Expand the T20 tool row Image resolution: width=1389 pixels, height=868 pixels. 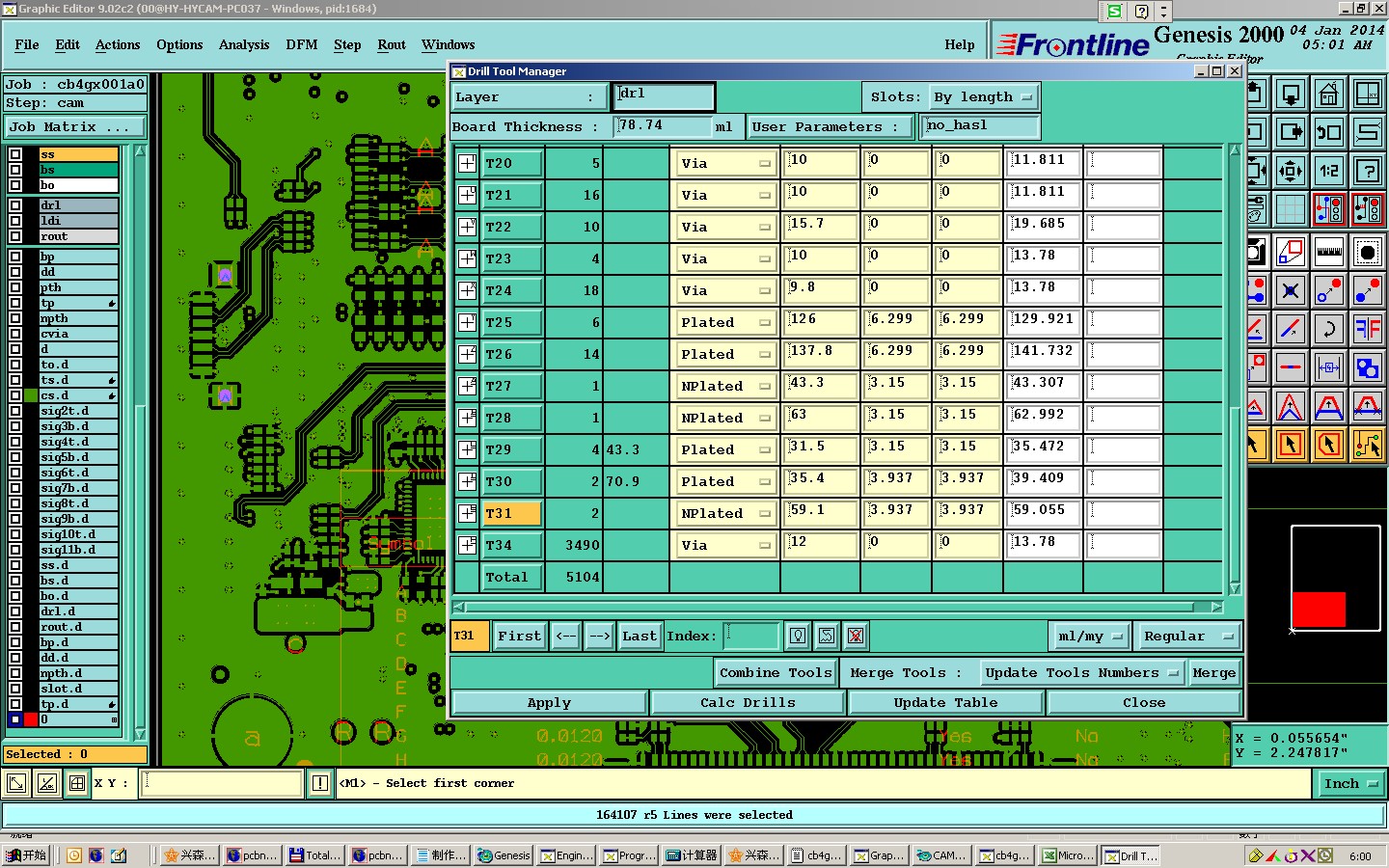coord(467,163)
